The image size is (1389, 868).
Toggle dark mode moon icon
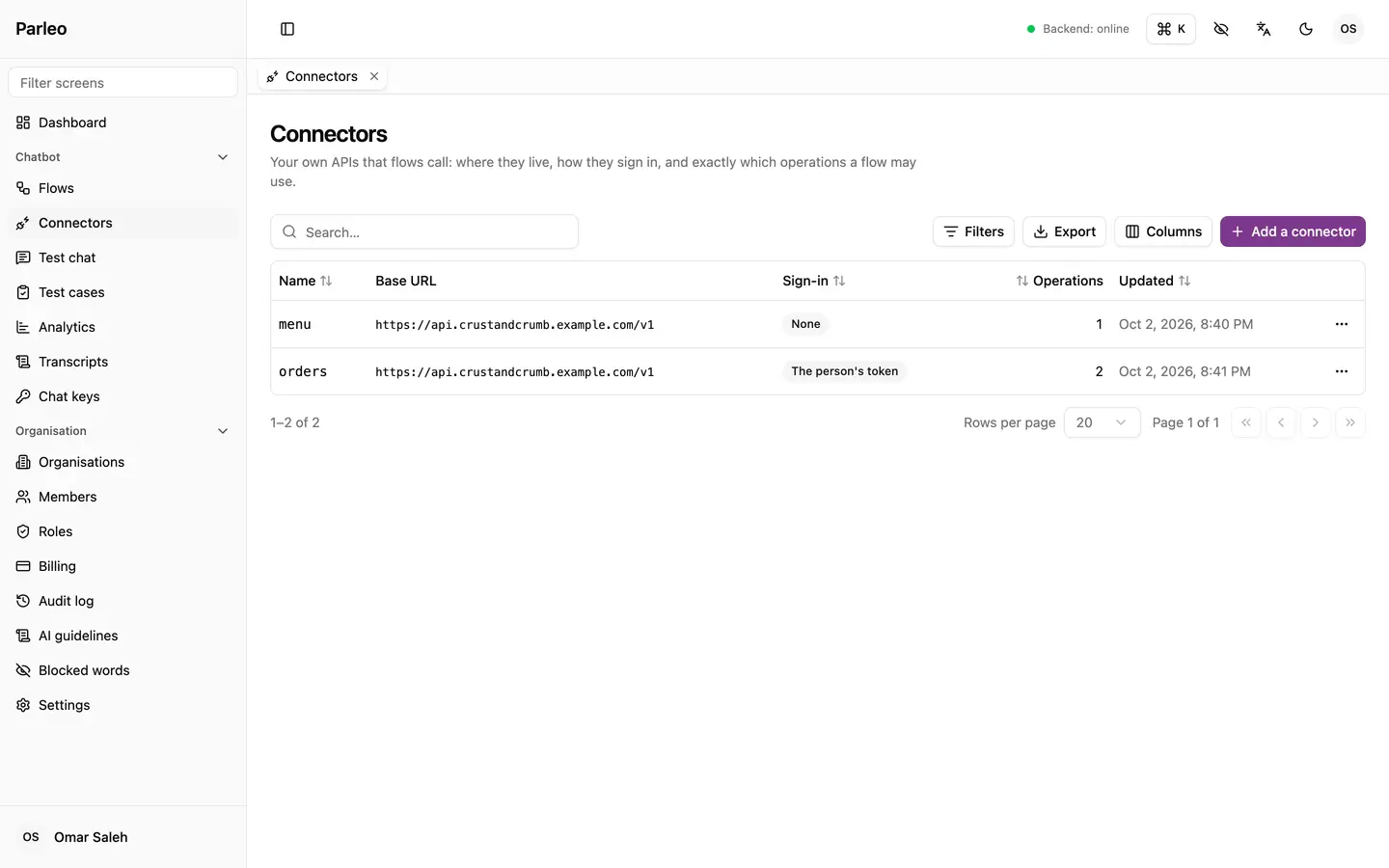(1306, 29)
